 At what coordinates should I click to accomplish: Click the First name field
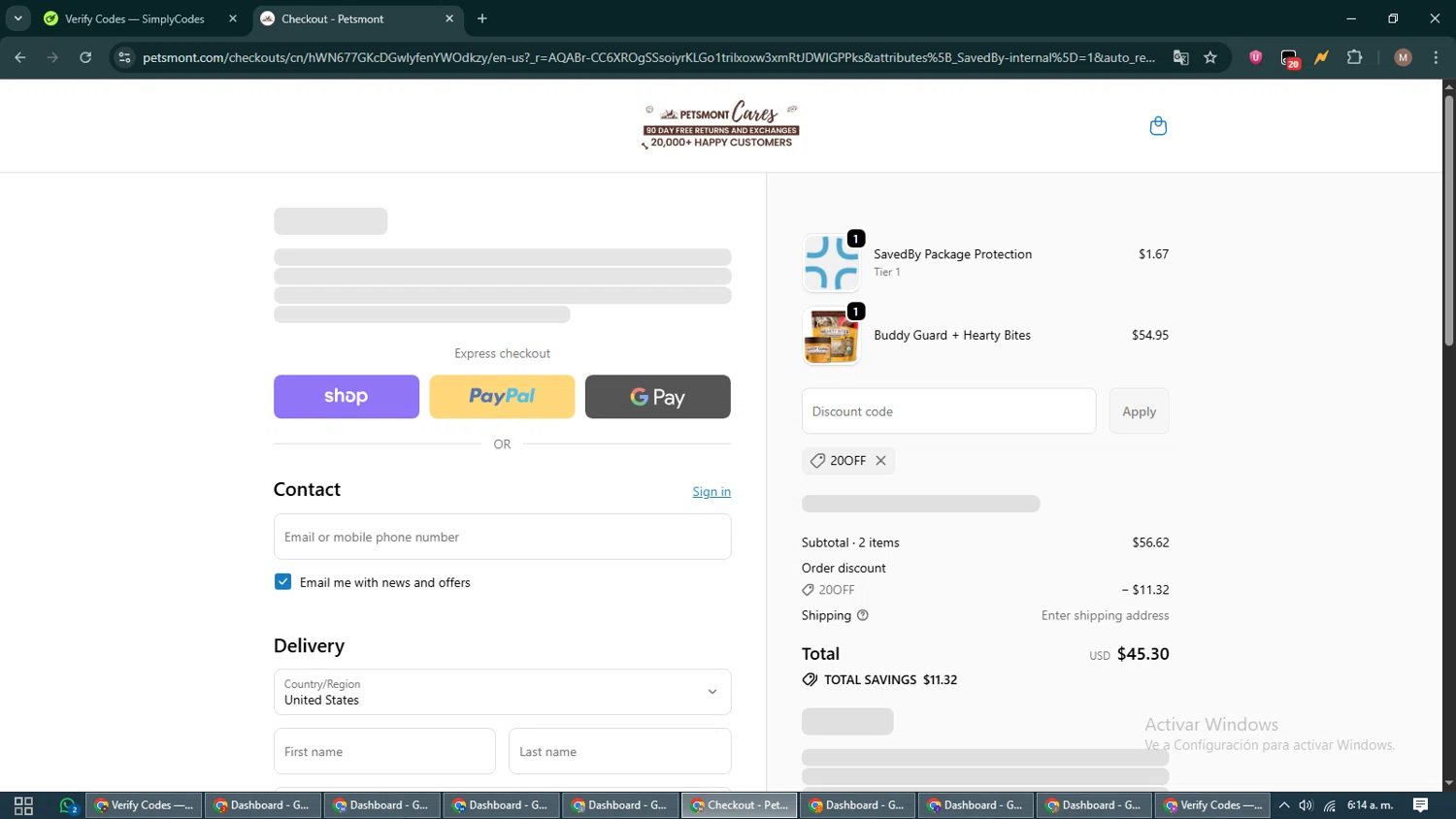click(x=384, y=751)
